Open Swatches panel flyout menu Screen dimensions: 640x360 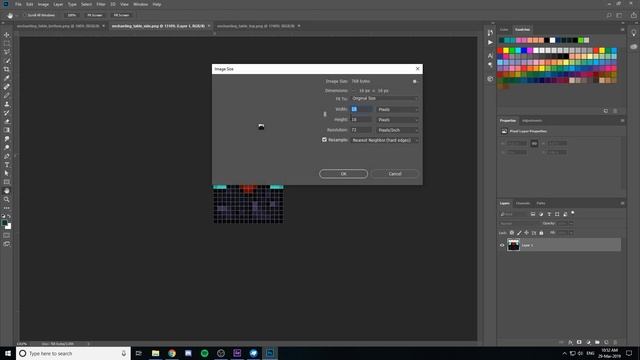pos(622,29)
